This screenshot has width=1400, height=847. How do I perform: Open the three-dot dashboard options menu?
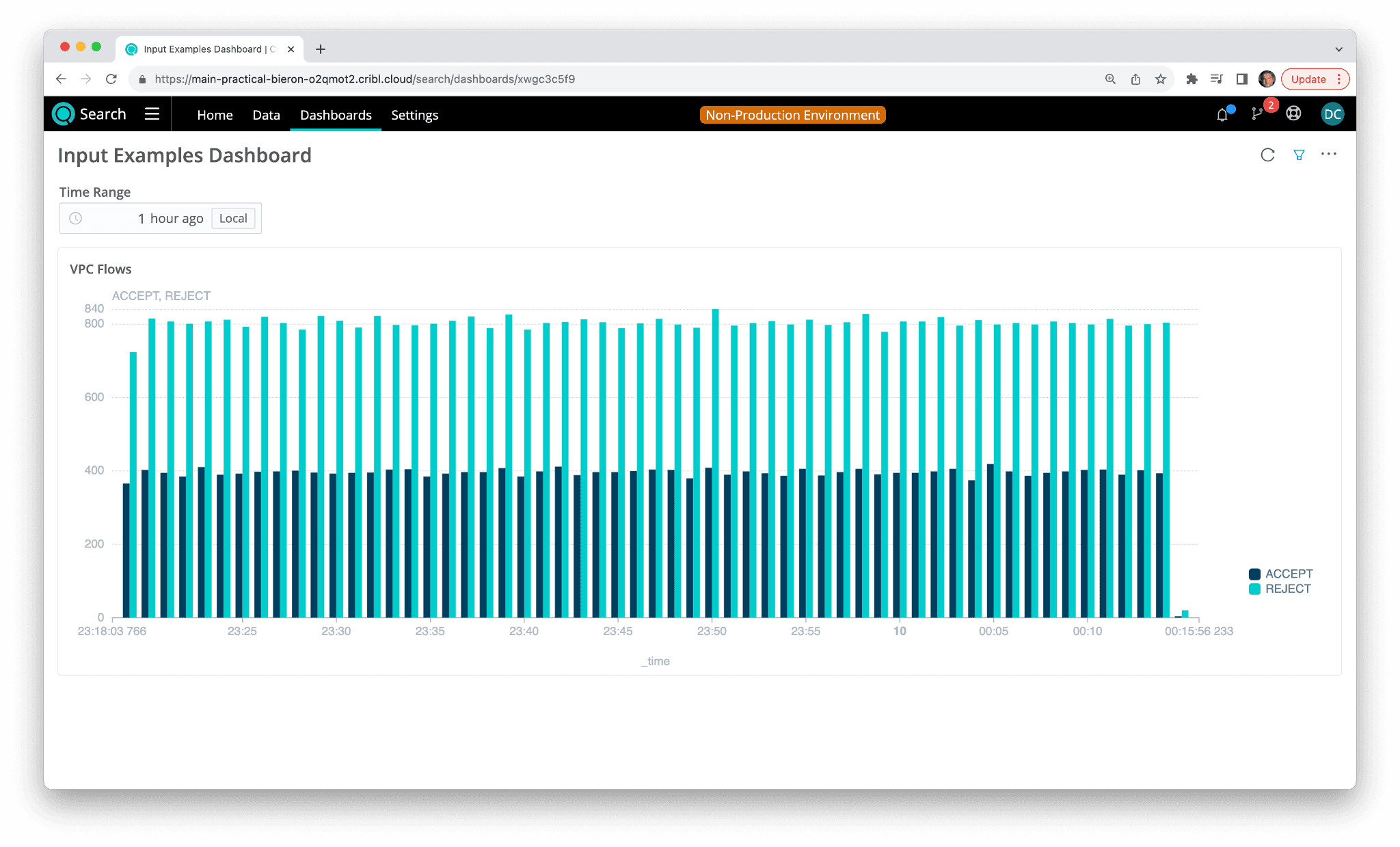coord(1328,154)
